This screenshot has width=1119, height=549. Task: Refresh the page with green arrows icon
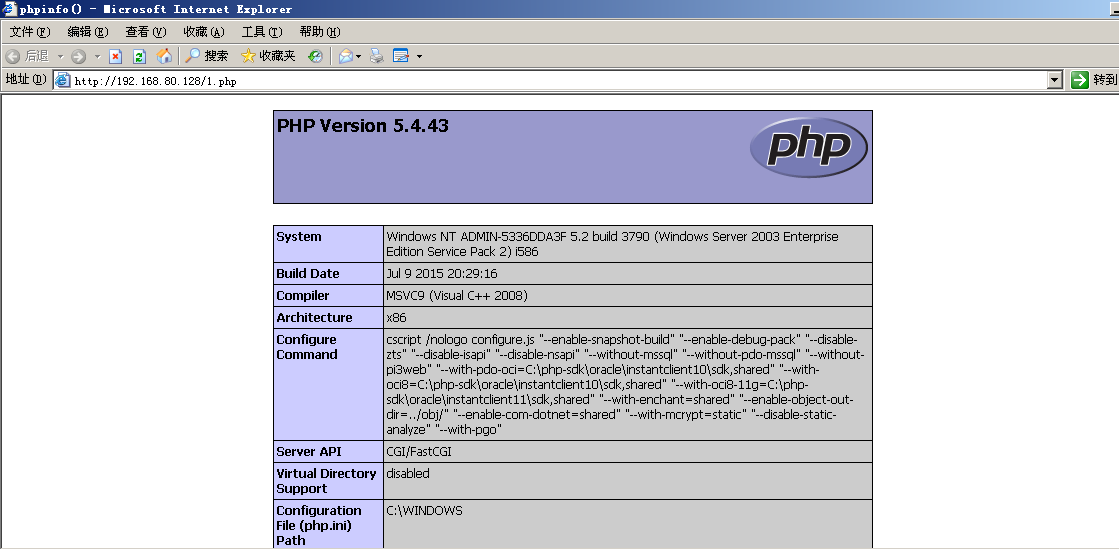(x=140, y=56)
